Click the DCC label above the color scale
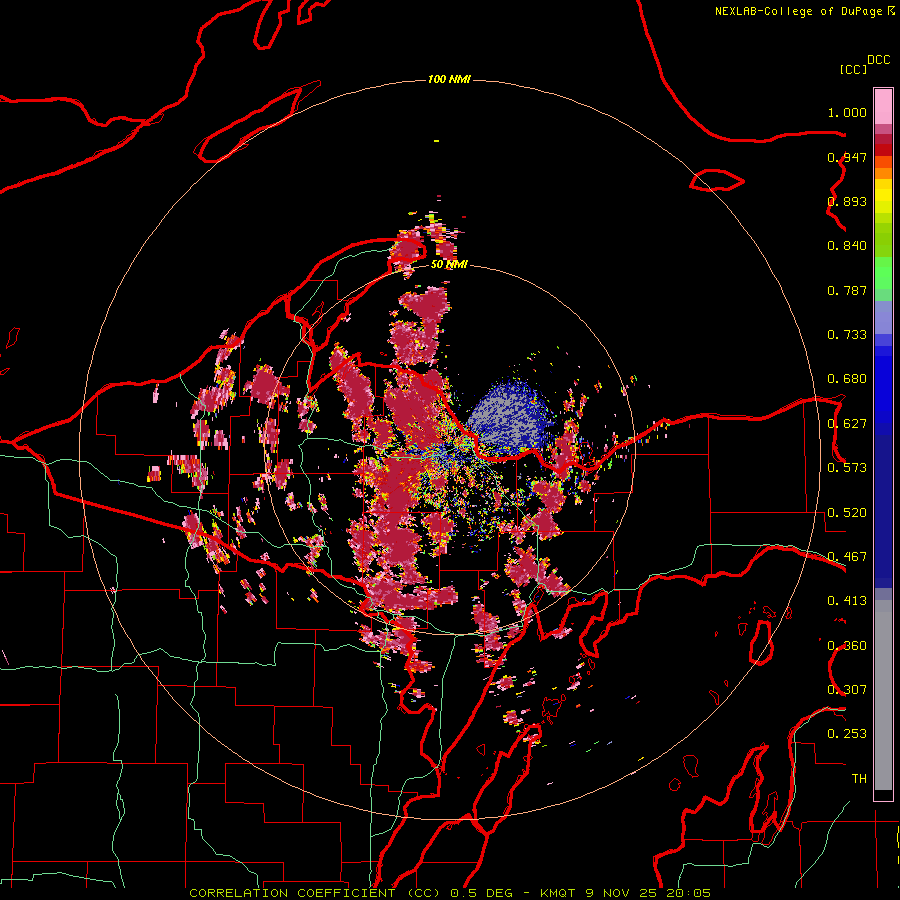900x900 pixels. click(878, 60)
